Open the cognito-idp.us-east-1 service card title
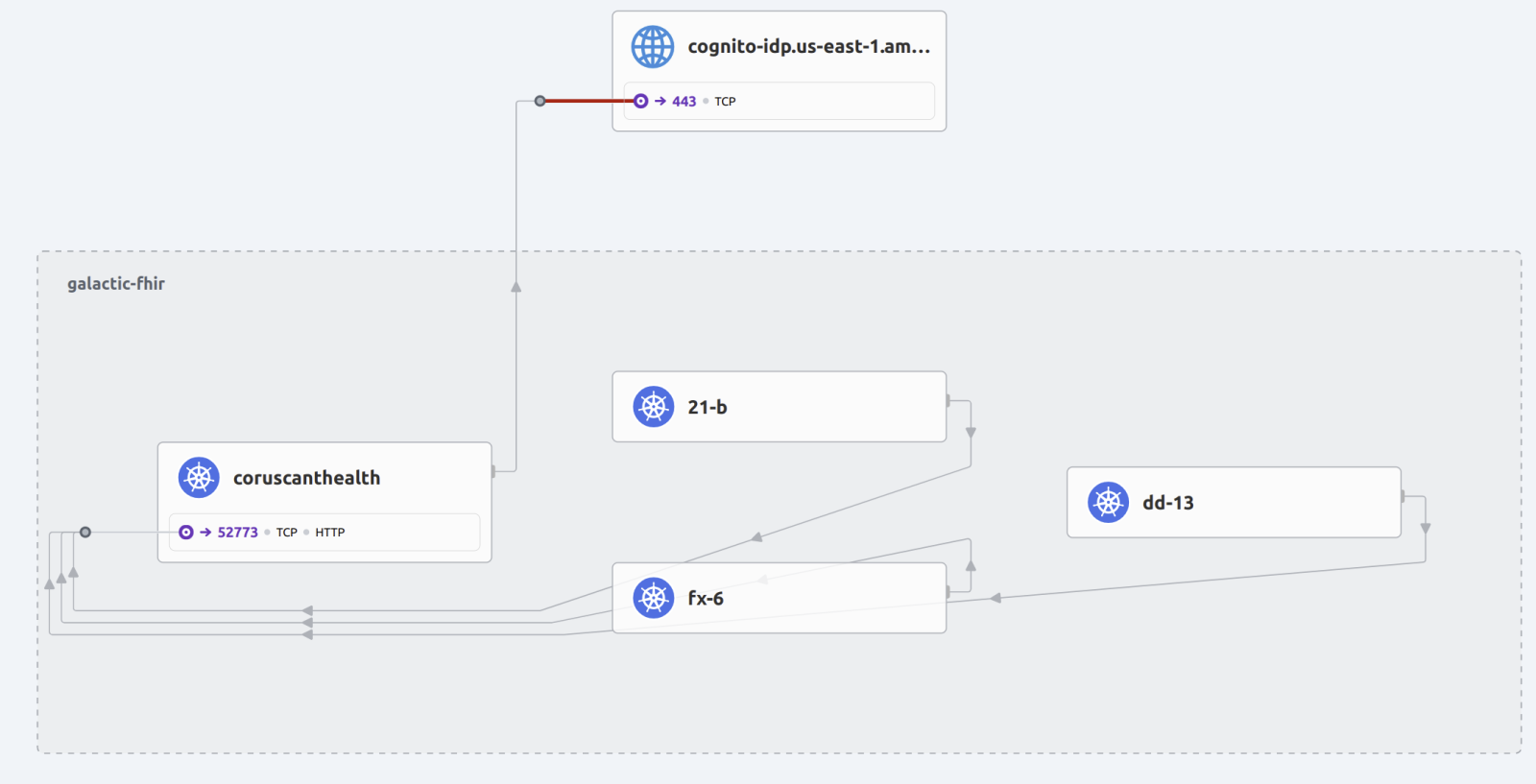Image resolution: width=1536 pixels, height=784 pixels. tap(808, 47)
